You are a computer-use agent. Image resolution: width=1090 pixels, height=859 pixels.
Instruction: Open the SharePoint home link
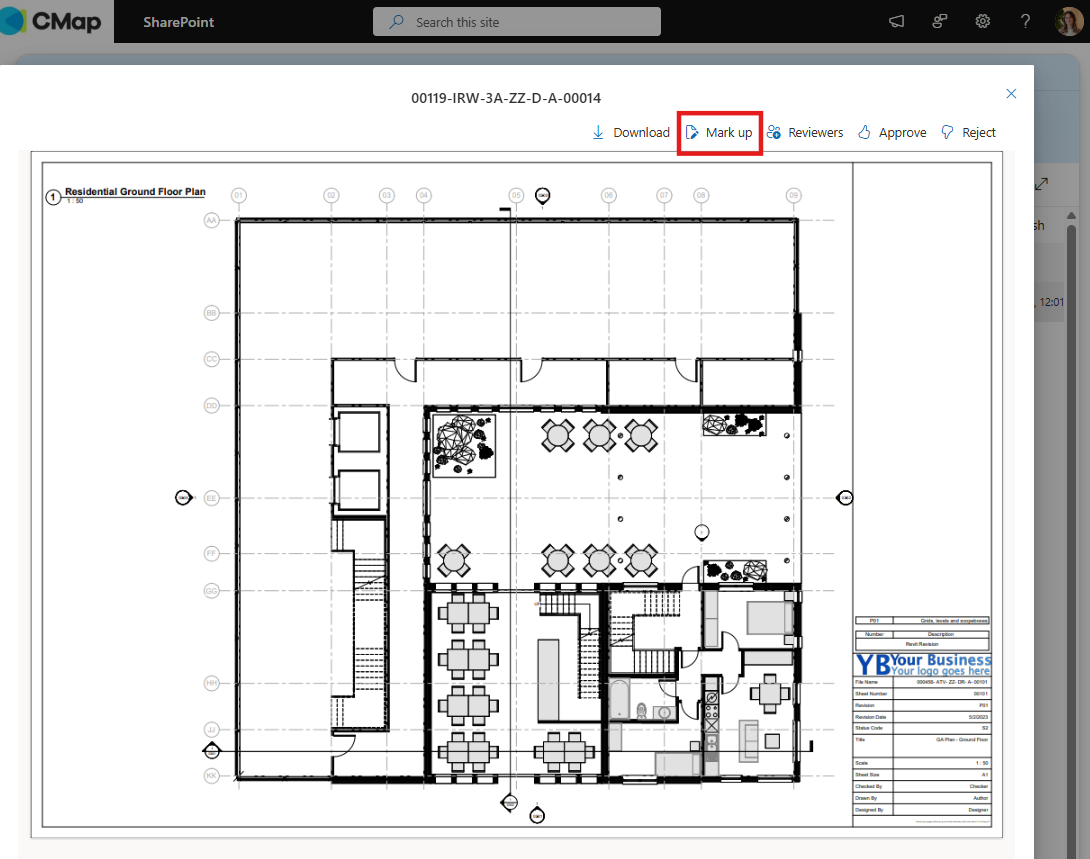(179, 22)
